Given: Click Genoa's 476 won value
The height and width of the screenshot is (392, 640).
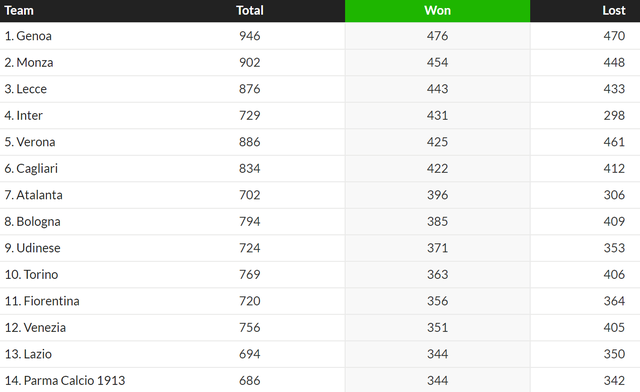Looking at the screenshot, I should (437, 36).
